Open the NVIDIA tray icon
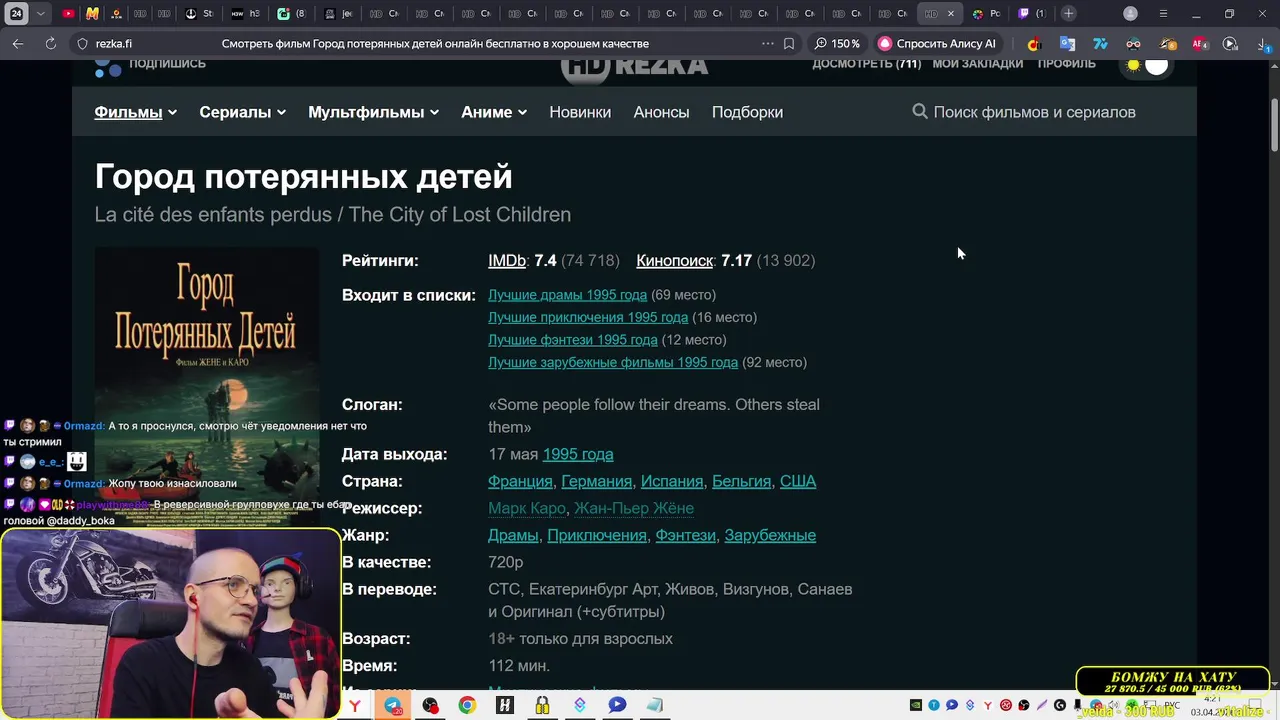This screenshot has width=1280, height=720. click(916, 705)
